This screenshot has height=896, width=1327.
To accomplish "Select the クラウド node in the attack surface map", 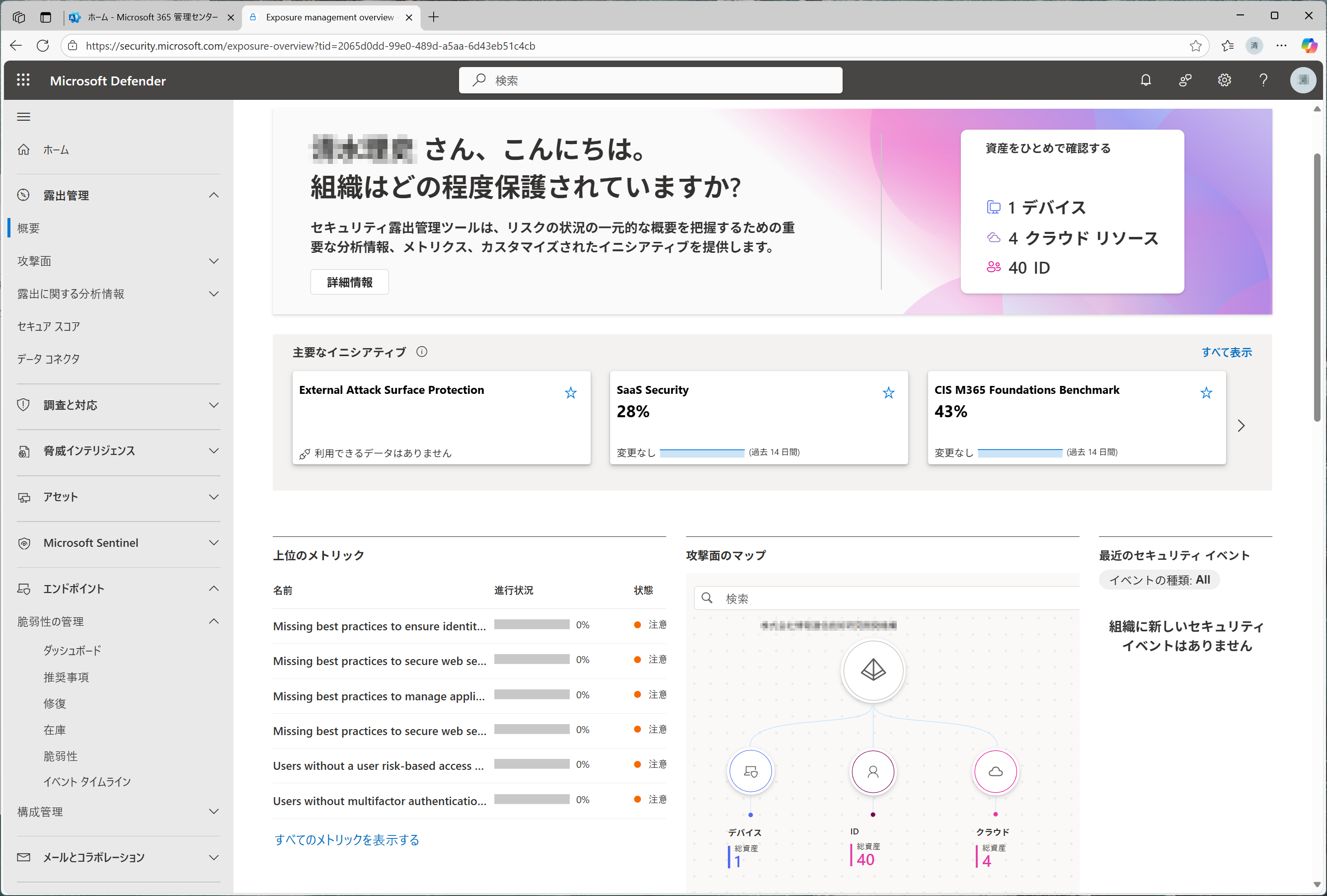I will pos(995,772).
